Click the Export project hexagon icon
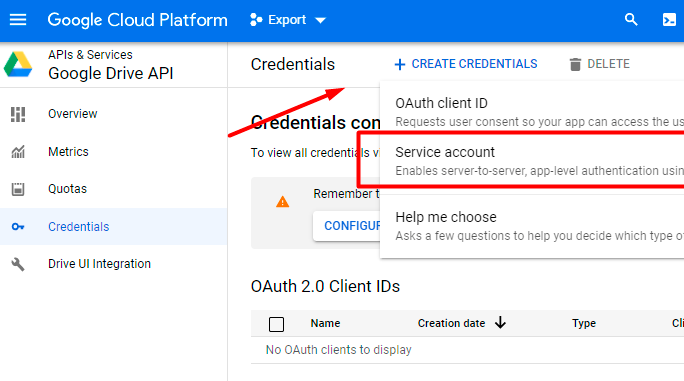 (x=256, y=20)
